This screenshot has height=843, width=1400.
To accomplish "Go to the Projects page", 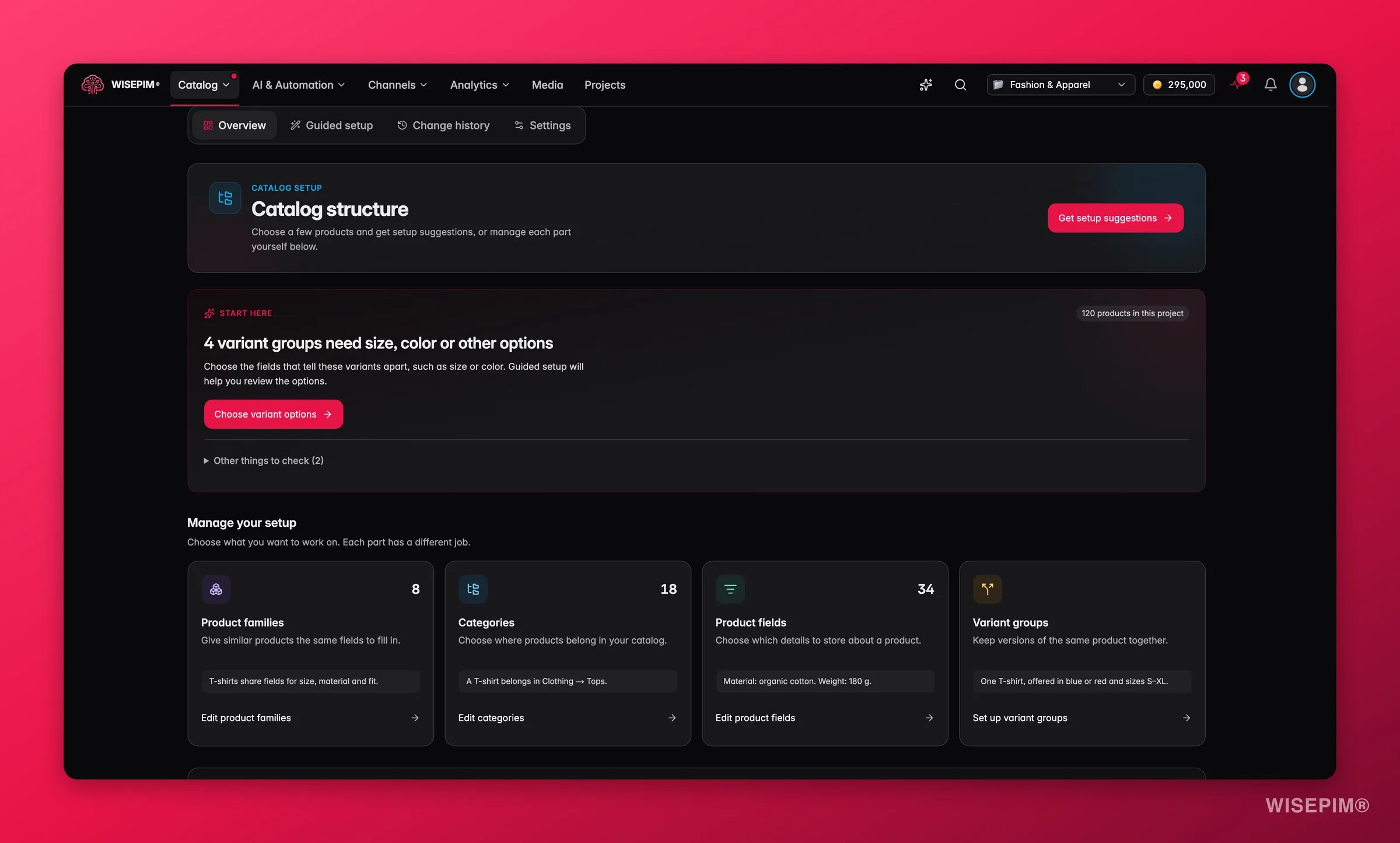I will pos(604,85).
